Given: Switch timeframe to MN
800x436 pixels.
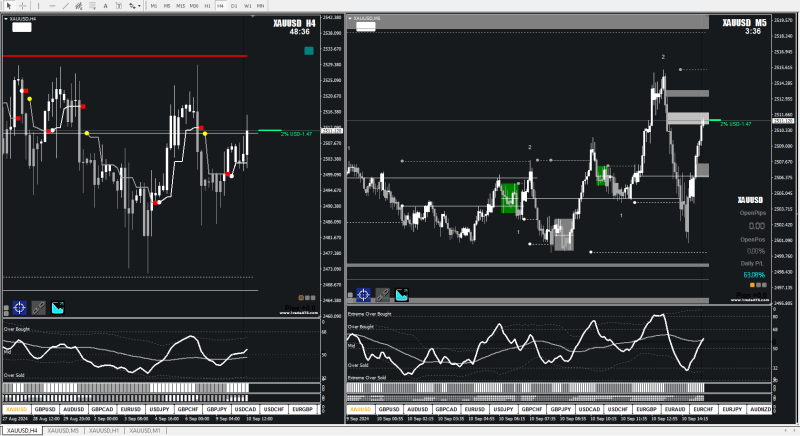Looking at the screenshot, I should pos(260,6).
